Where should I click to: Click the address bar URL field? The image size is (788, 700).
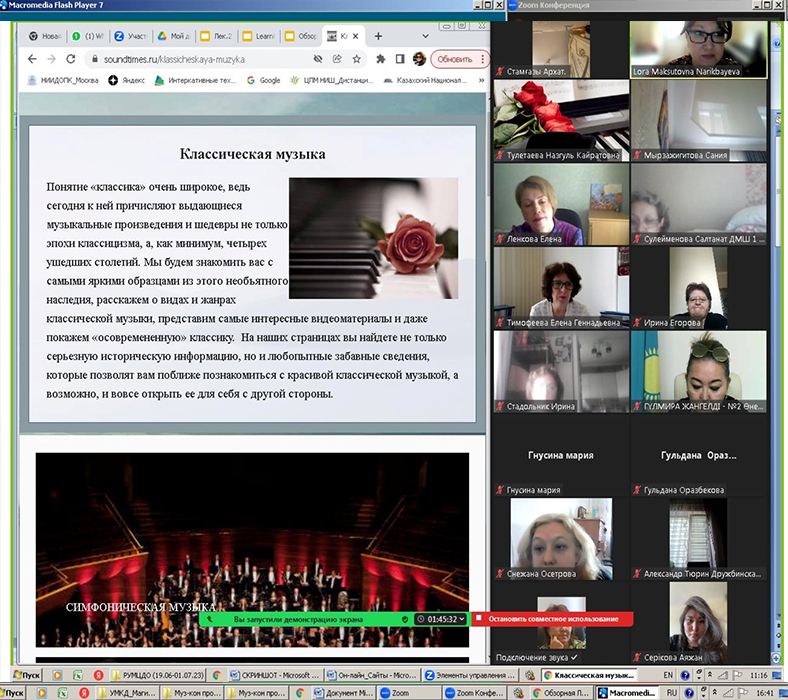pos(200,59)
